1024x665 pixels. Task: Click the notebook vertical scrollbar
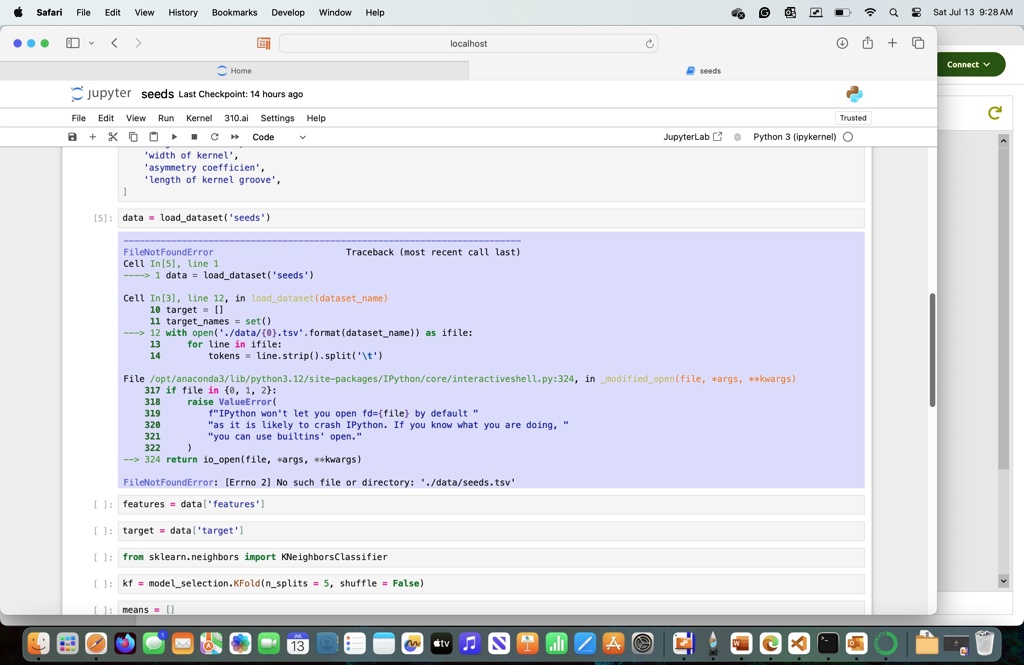tap(932, 350)
